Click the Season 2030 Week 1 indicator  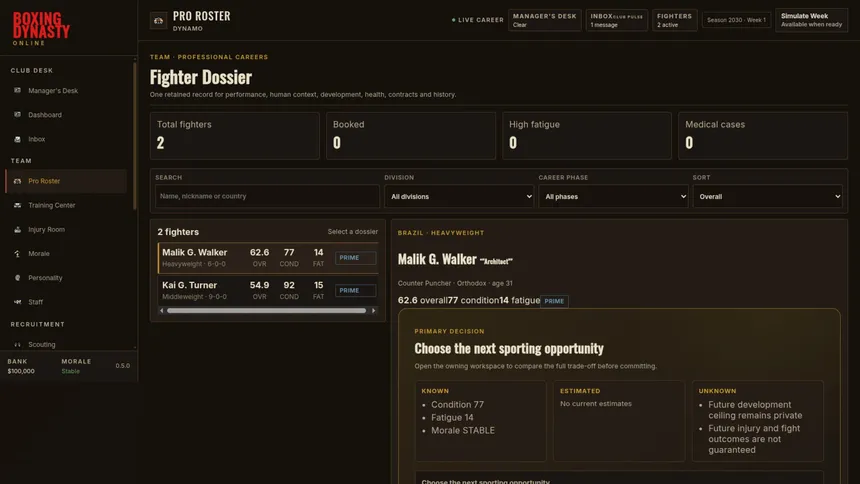click(x=736, y=20)
